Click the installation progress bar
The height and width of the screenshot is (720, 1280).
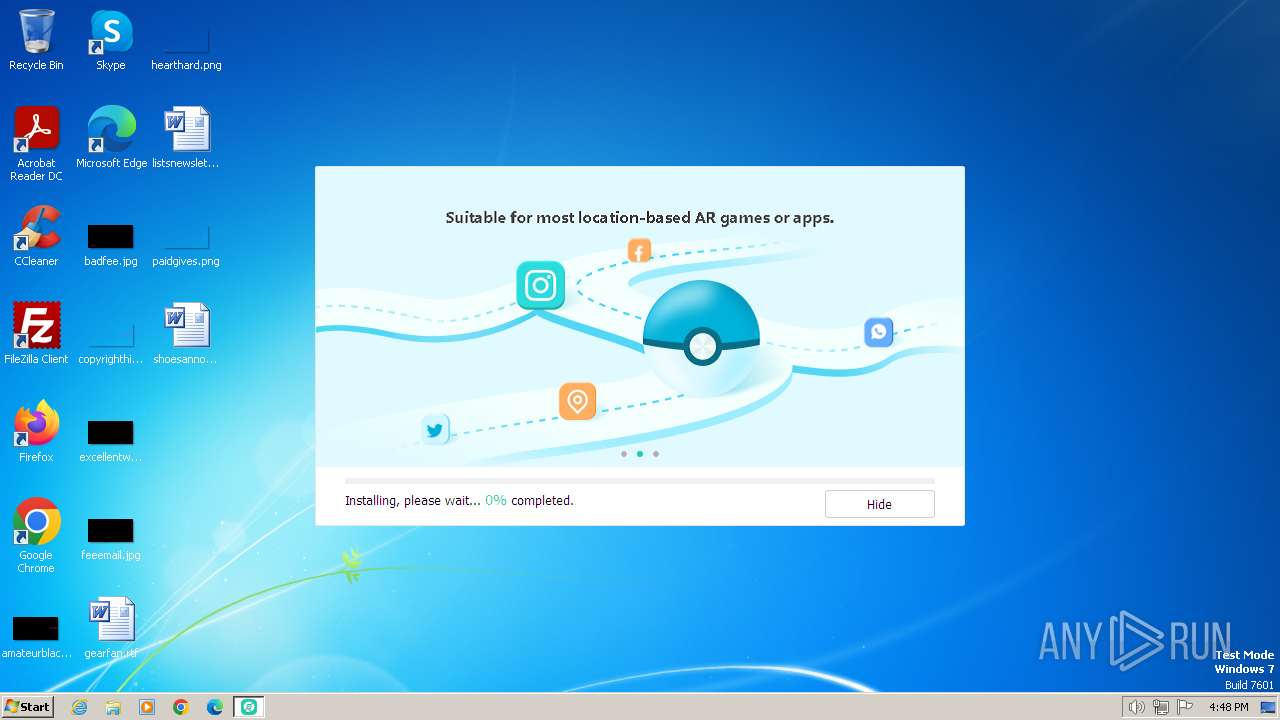pos(640,481)
